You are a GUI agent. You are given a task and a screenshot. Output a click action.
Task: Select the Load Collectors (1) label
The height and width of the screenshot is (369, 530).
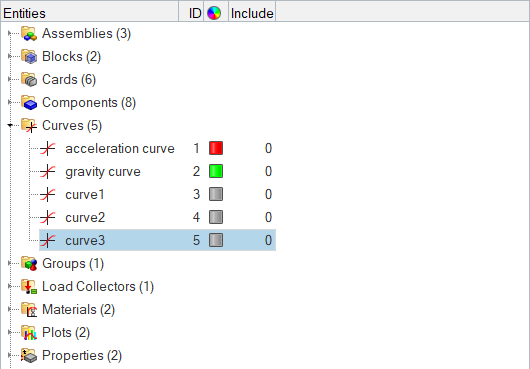[x=98, y=286]
